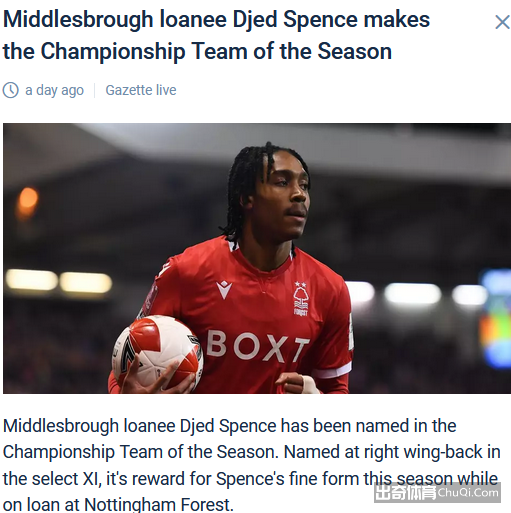511x513 pixels.
Task: Click the words 'Nottingham Forest' in paragraph
Action: [158, 505]
